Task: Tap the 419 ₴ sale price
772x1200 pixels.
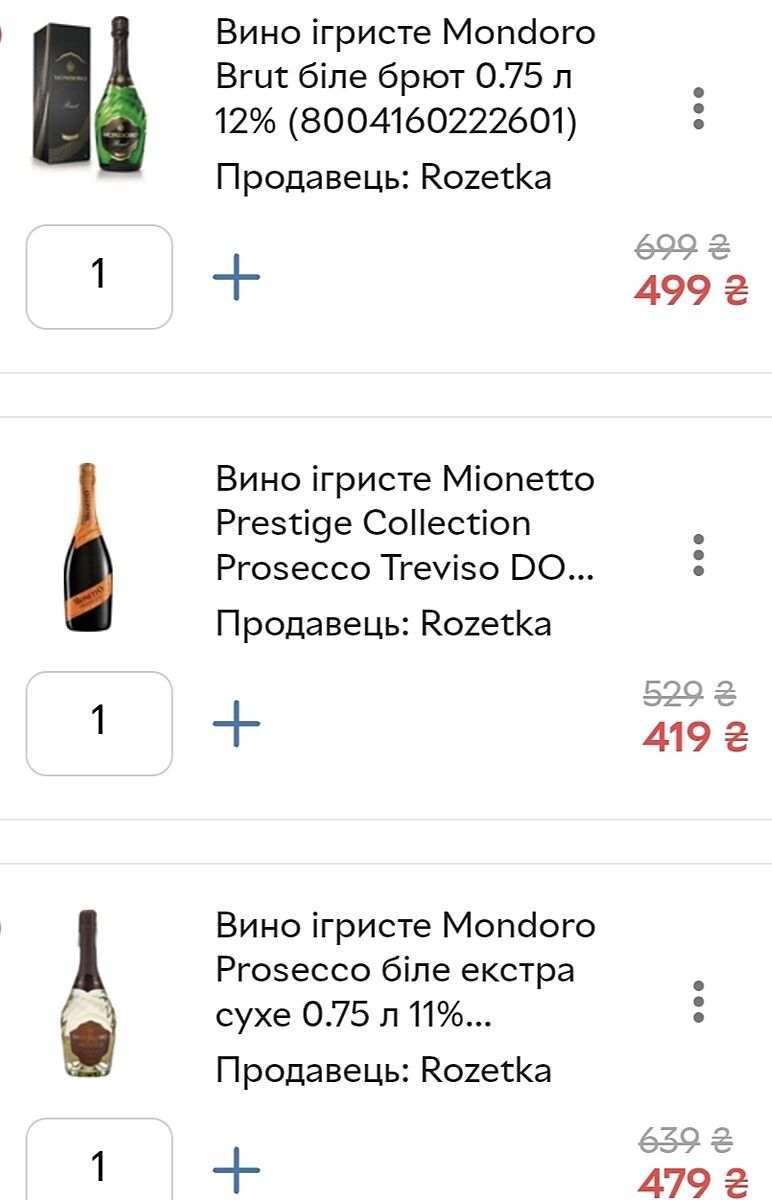Action: 694,738
